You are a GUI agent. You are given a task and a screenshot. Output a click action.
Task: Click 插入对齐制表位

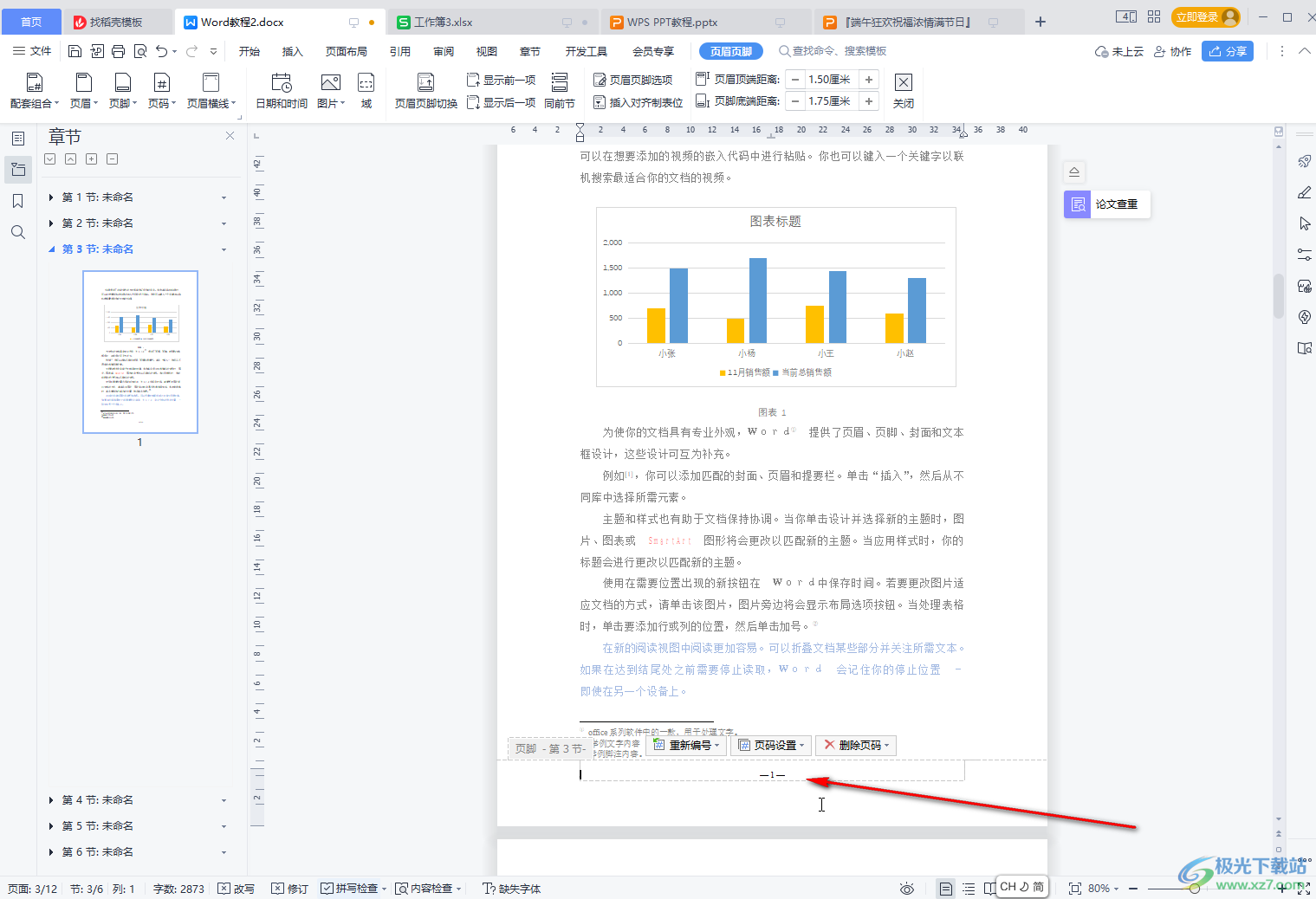tap(639, 102)
